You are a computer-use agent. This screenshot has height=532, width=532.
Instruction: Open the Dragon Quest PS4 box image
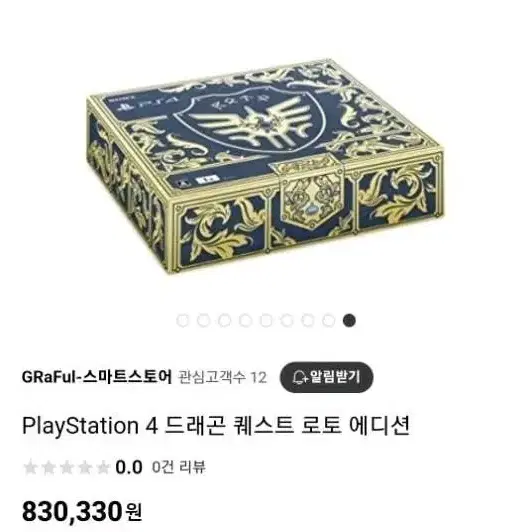point(265,166)
